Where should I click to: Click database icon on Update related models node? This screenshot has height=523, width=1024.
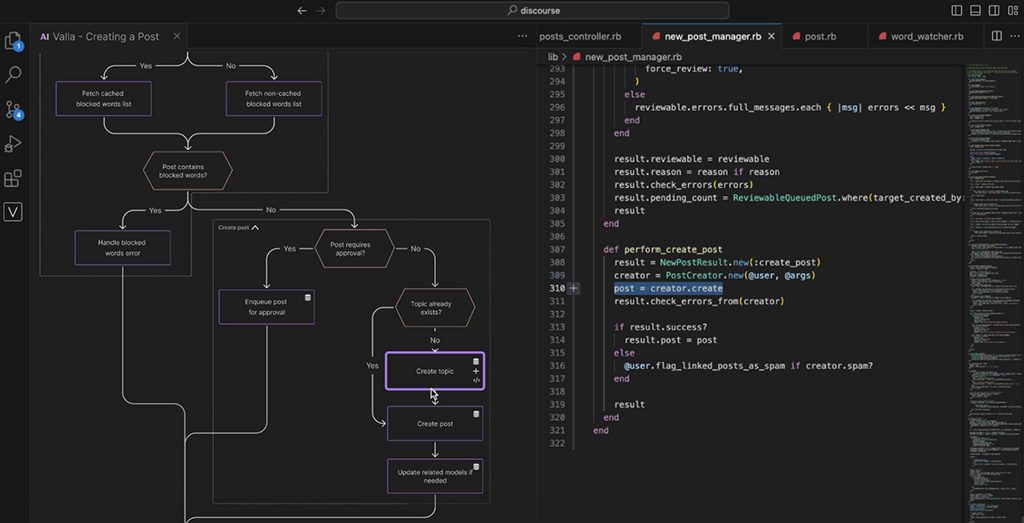476,467
